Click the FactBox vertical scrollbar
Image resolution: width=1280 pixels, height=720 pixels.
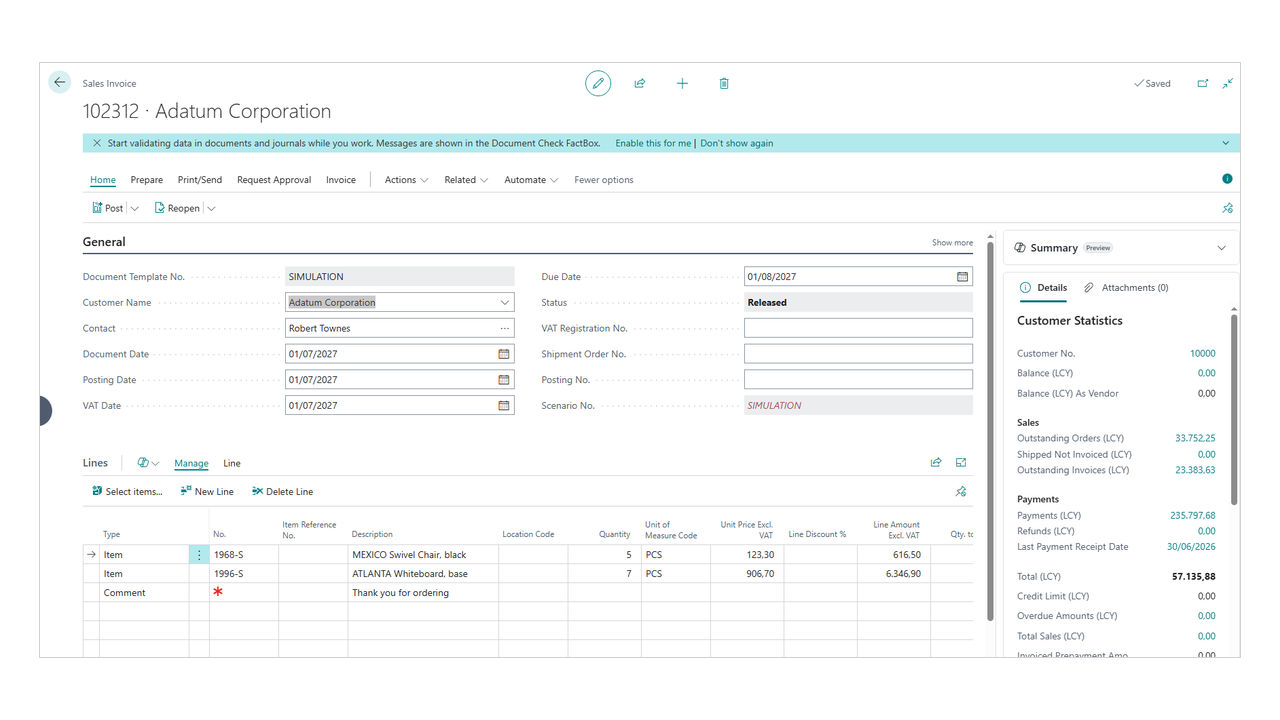click(x=1234, y=410)
